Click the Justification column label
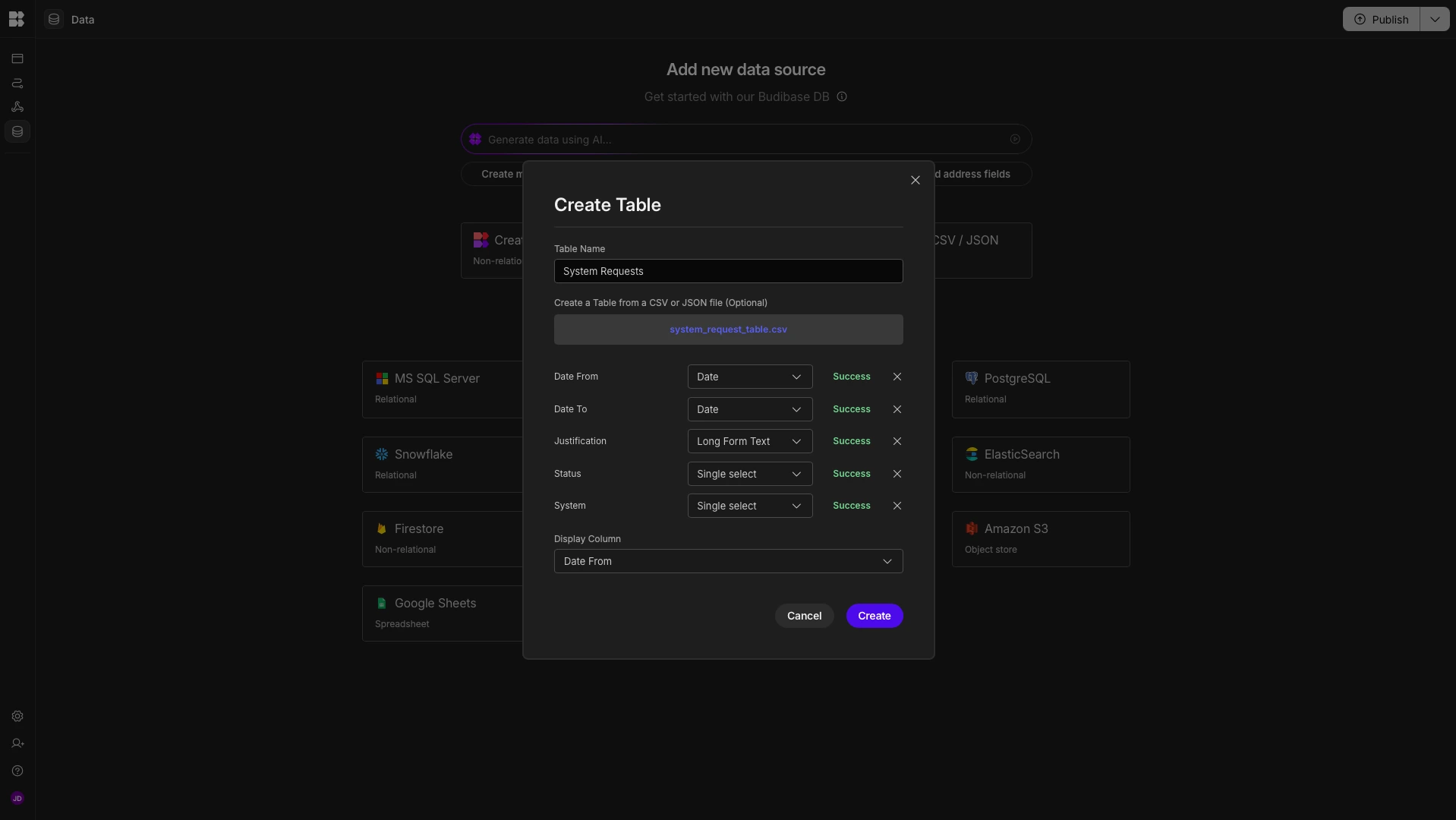The height and width of the screenshot is (820, 1456). point(580,441)
